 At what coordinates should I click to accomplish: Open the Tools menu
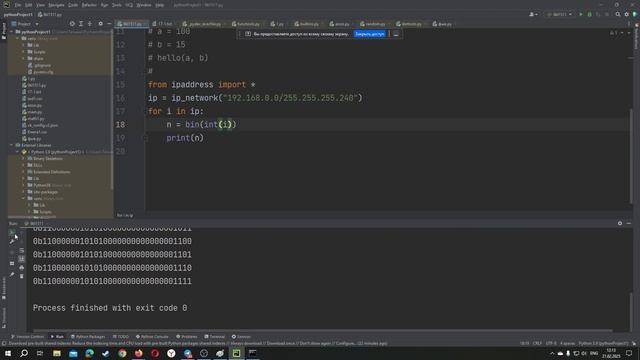[x=117, y=5]
